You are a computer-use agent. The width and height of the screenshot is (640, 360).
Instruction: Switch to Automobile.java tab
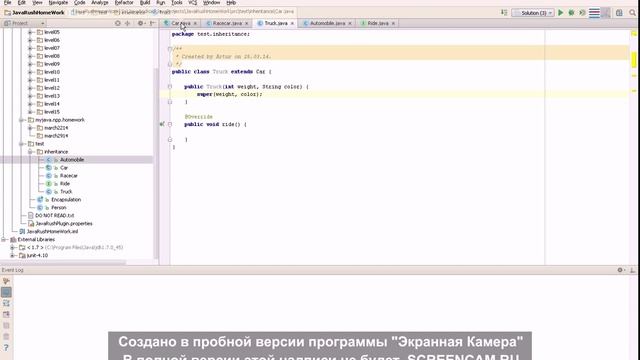point(327,23)
